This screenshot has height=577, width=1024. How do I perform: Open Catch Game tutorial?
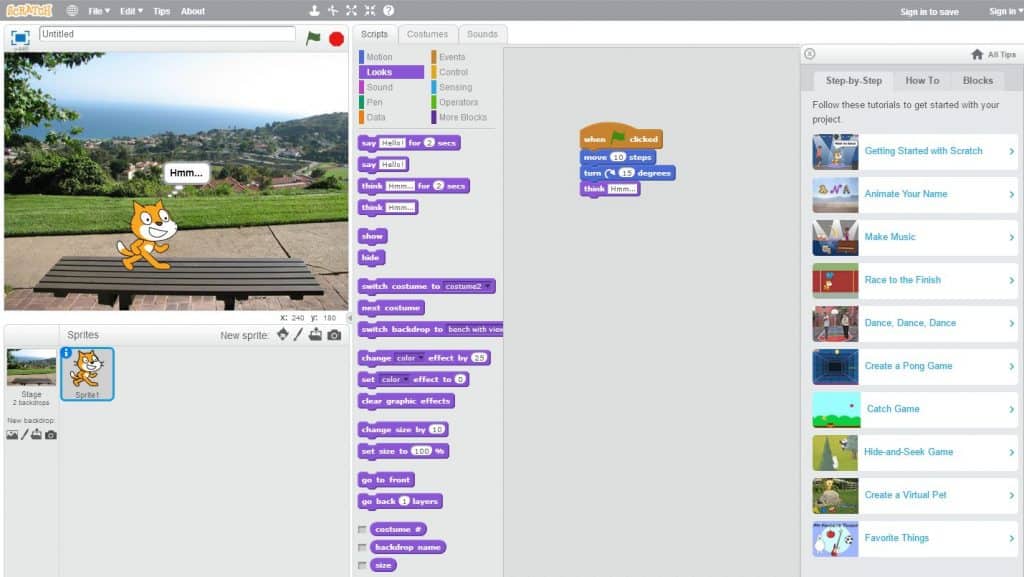(x=915, y=409)
